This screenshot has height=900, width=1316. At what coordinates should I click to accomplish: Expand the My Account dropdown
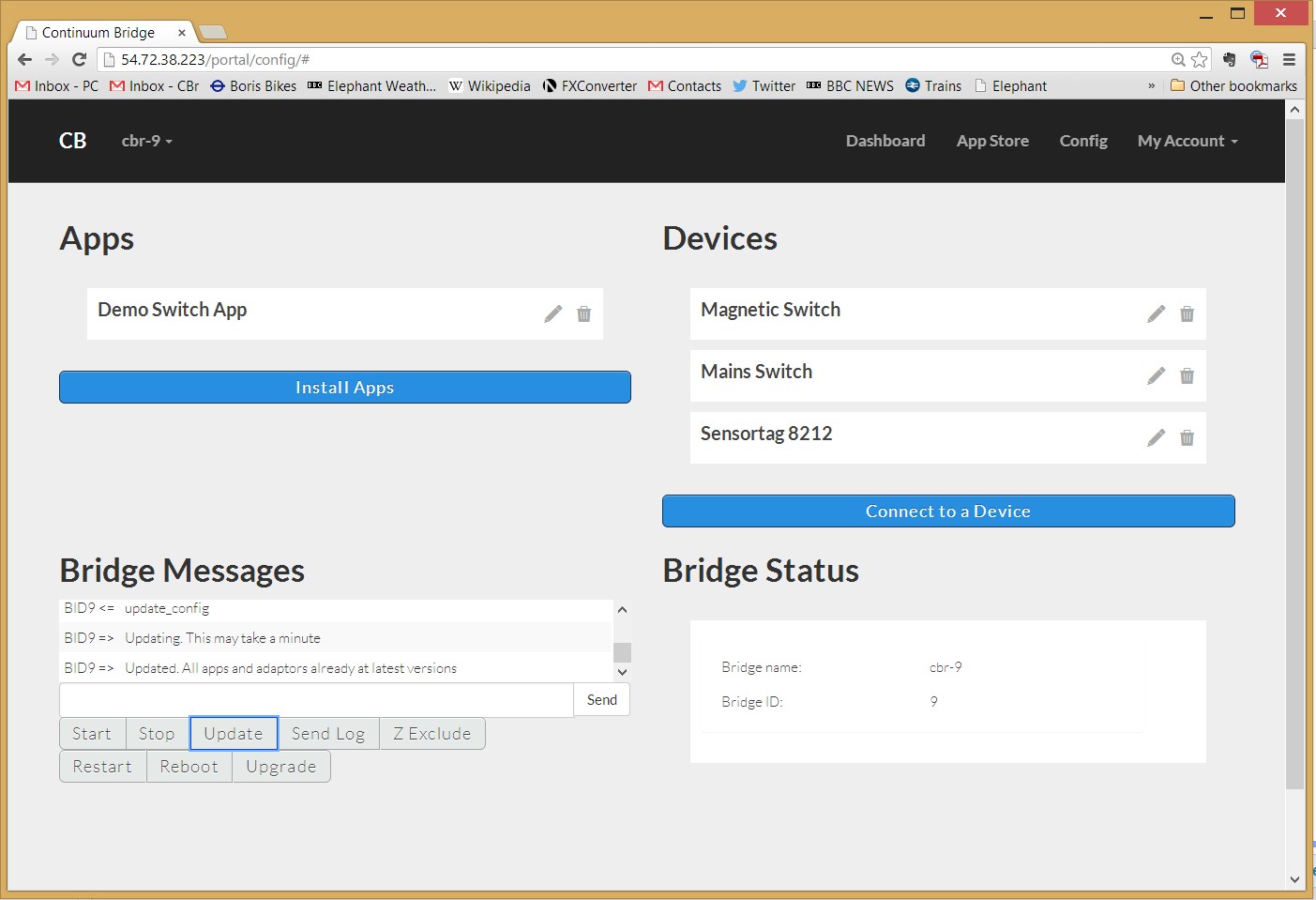coord(1187,141)
